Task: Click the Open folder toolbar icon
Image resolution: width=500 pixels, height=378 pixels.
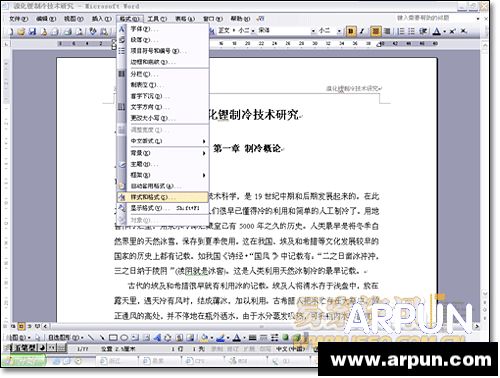Action: coord(21,32)
